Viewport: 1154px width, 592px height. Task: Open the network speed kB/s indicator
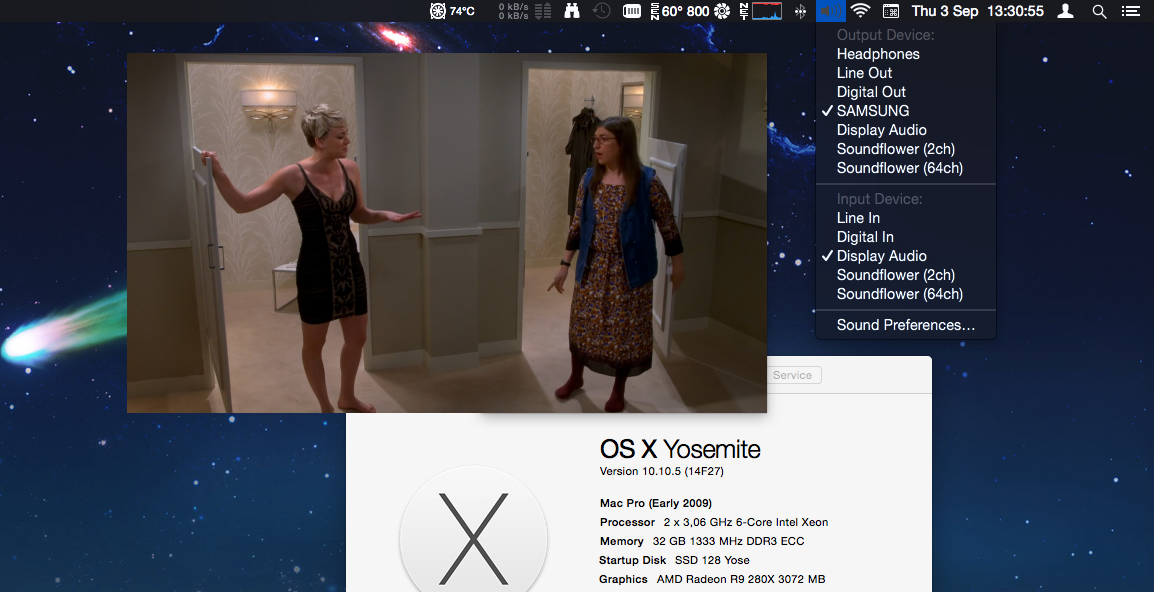click(x=524, y=11)
